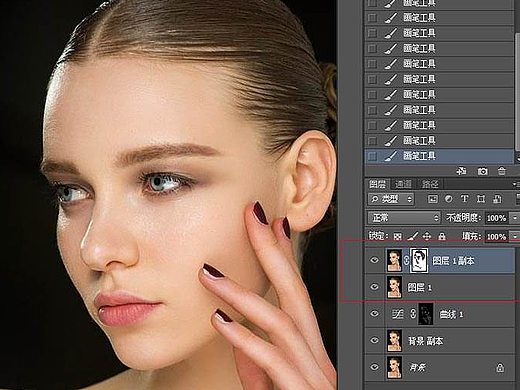Hide the 背景 副本 layer
Screen dimensions: 520x390
[374, 340]
